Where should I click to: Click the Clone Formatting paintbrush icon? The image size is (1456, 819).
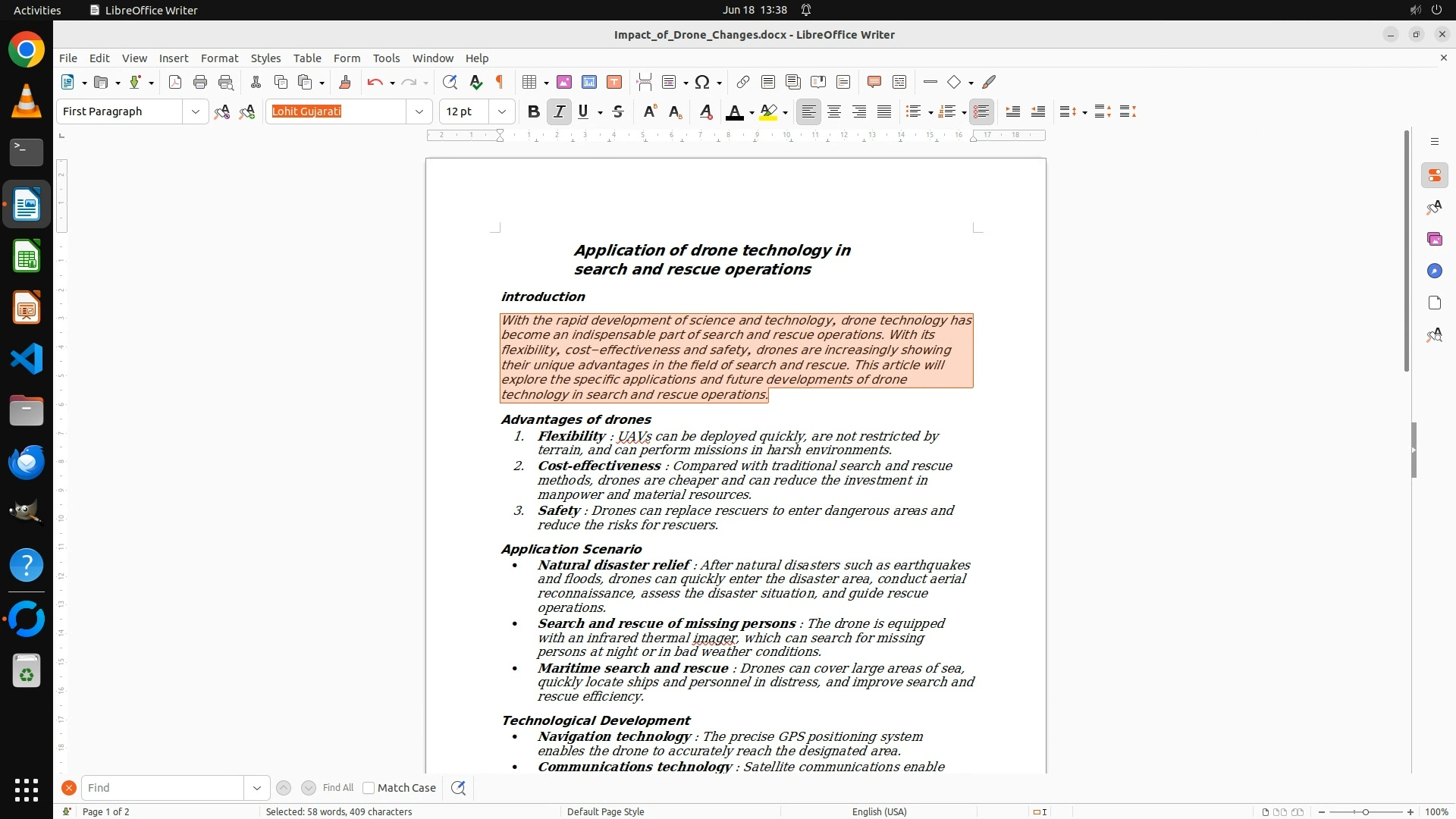[345, 82]
